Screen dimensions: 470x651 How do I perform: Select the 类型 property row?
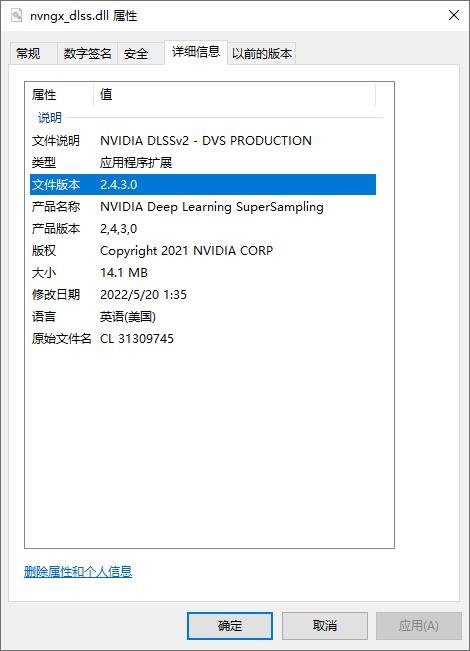(x=203, y=162)
